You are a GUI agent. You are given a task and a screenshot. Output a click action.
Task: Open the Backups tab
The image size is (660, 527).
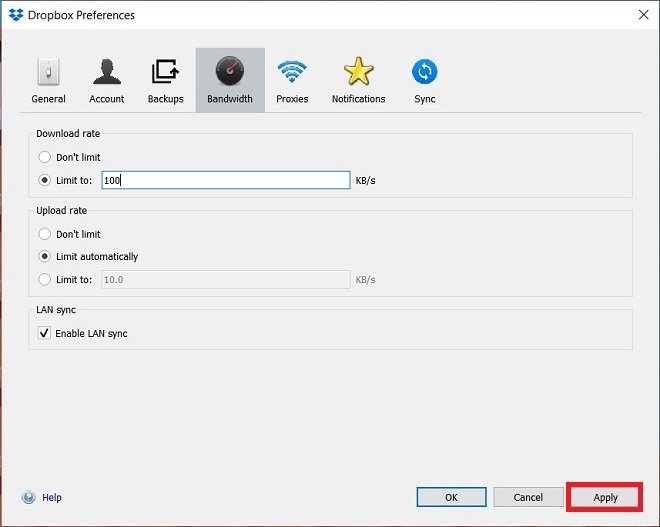click(x=165, y=80)
